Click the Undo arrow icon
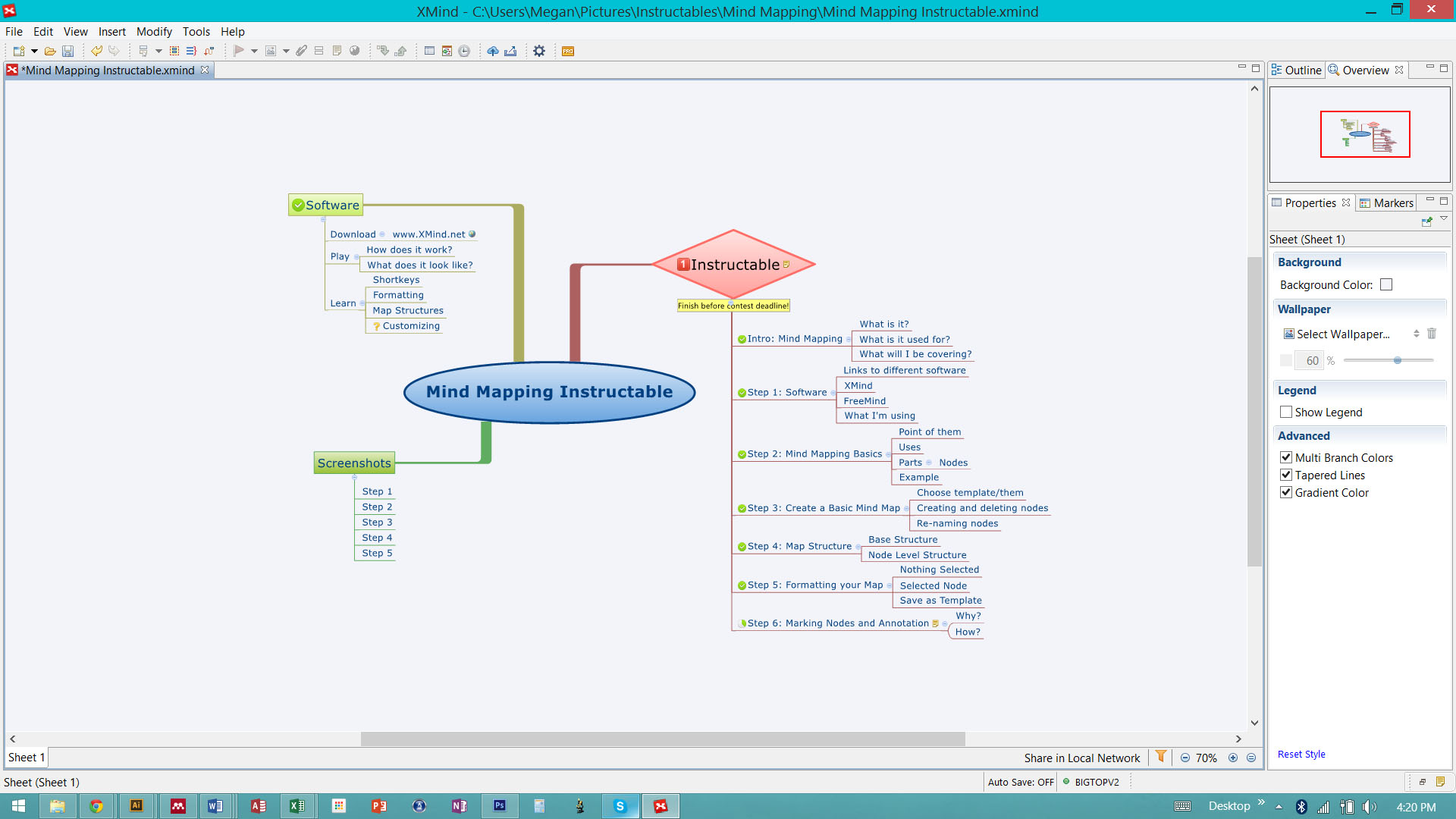This screenshot has height=819, width=1456. pos(96,51)
